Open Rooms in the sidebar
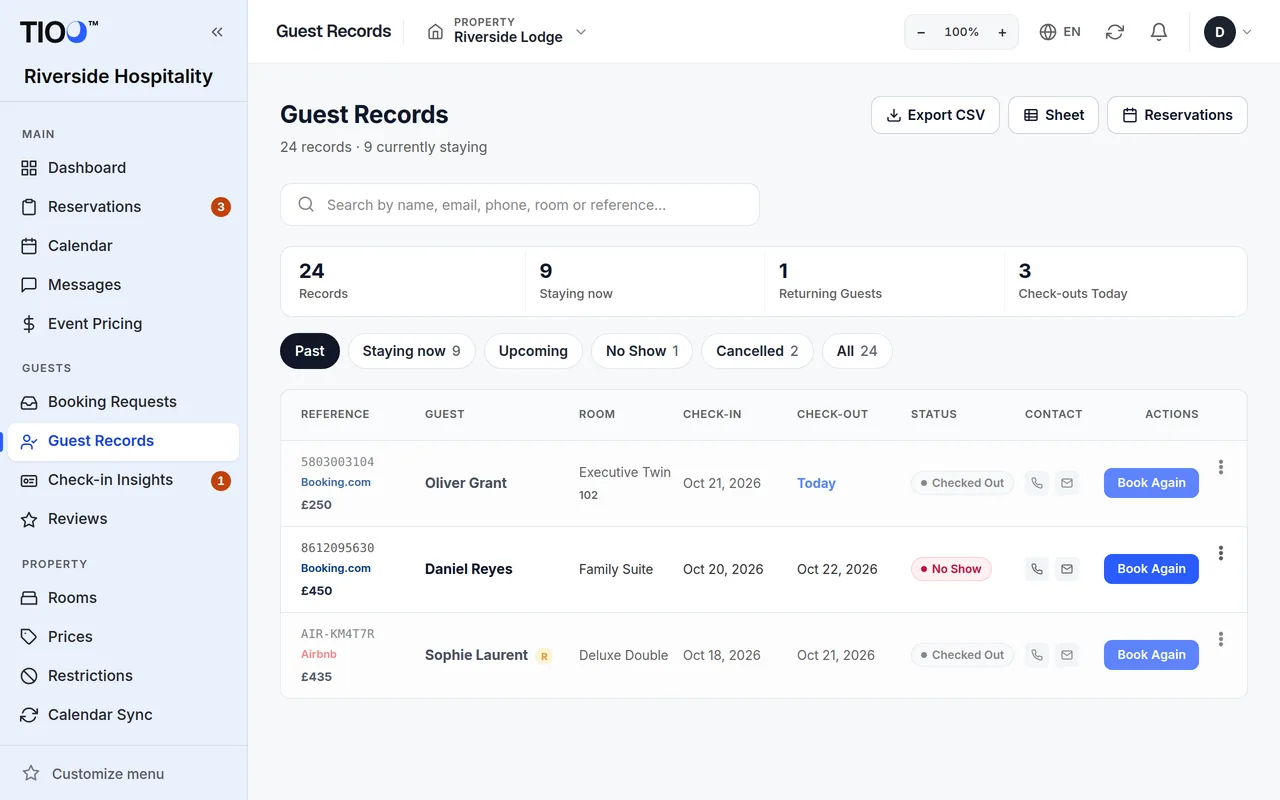 coord(123,598)
